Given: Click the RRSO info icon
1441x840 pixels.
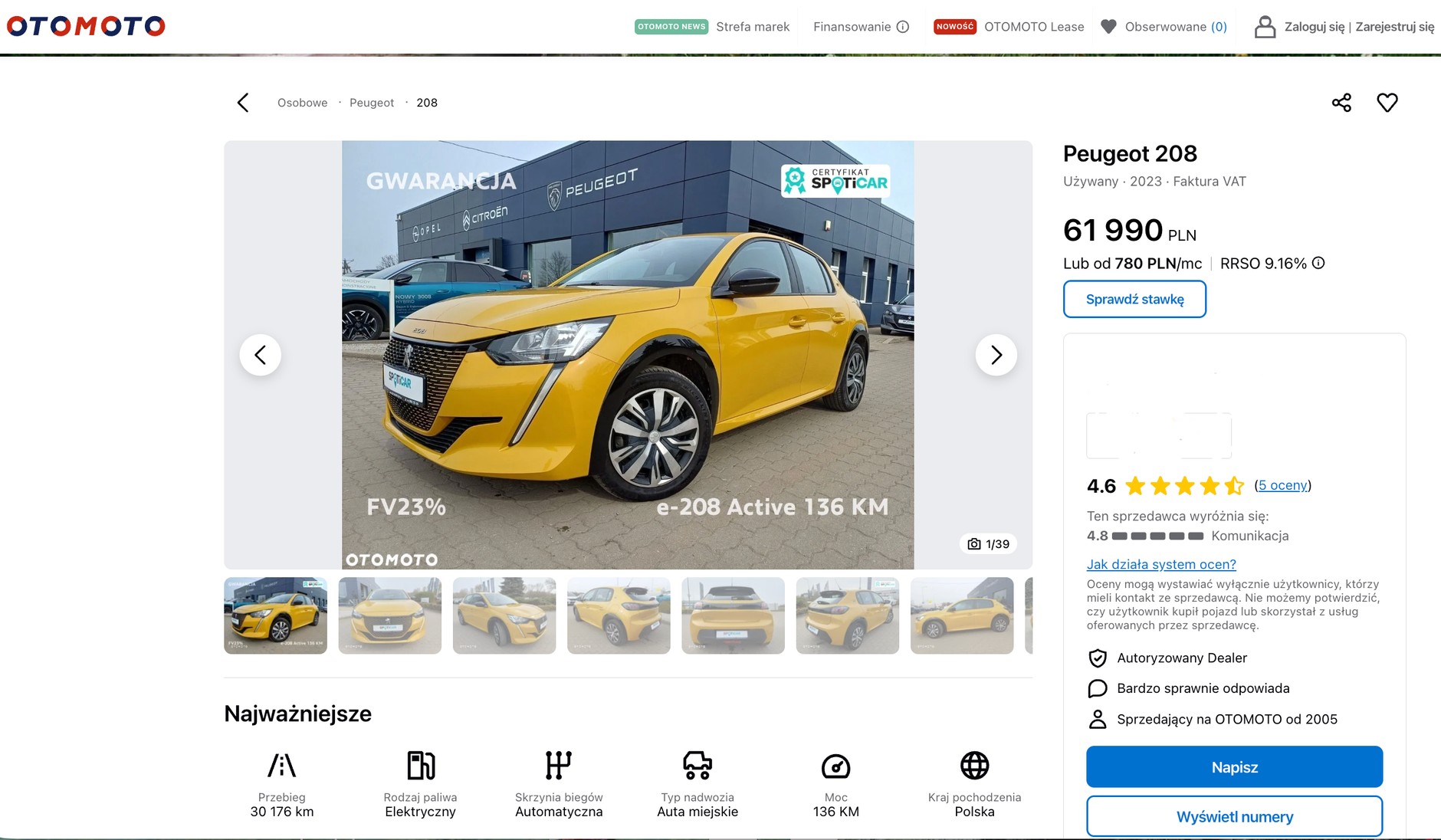Looking at the screenshot, I should [x=1318, y=263].
